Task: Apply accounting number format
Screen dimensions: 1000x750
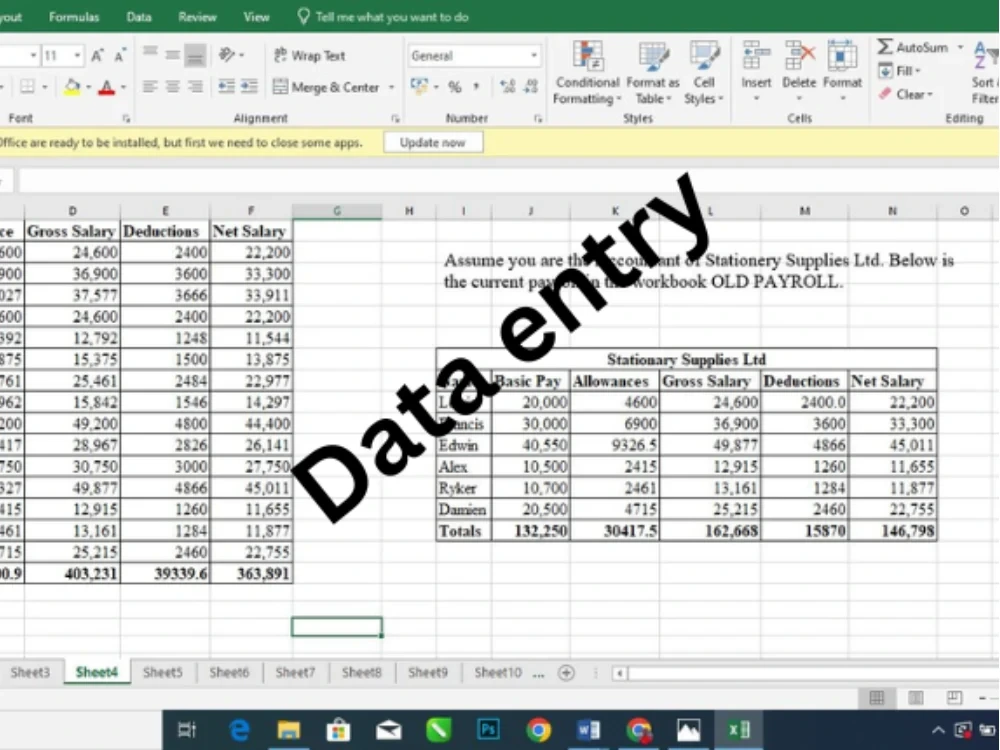Action: (x=419, y=86)
